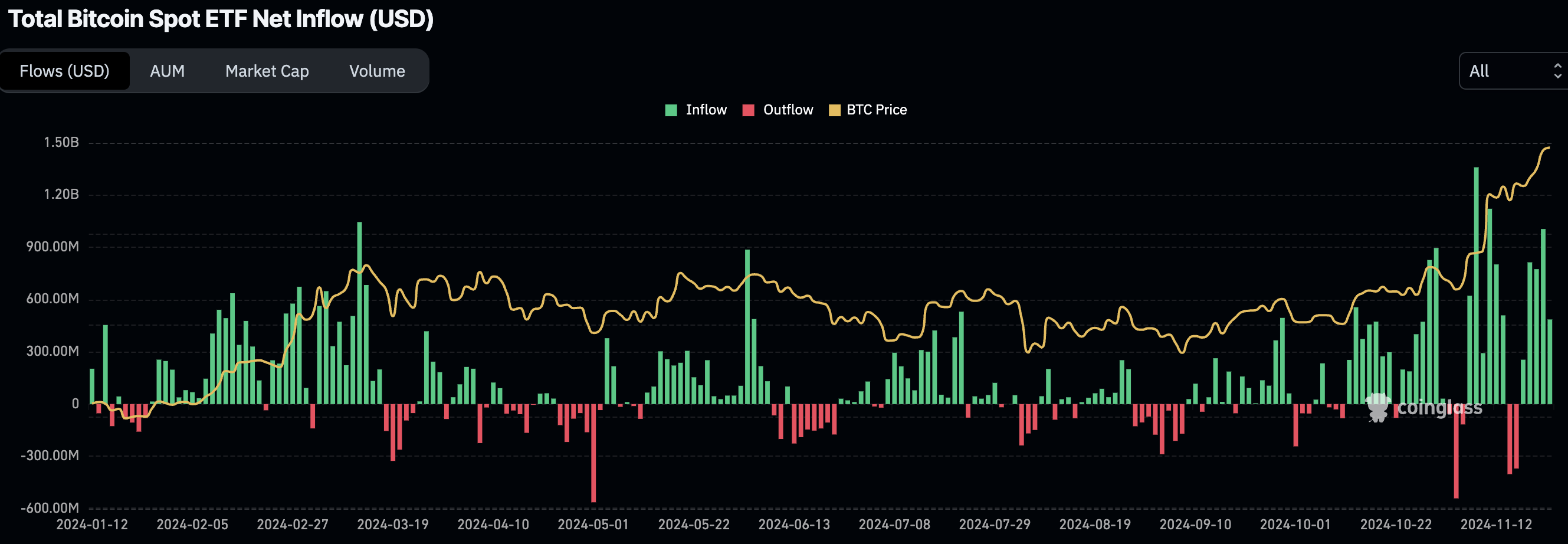The width and height of the screenshot is (1568, 544).
Task: Click the 2024-03-19 x-axis date
Action: tap(393, 525)
